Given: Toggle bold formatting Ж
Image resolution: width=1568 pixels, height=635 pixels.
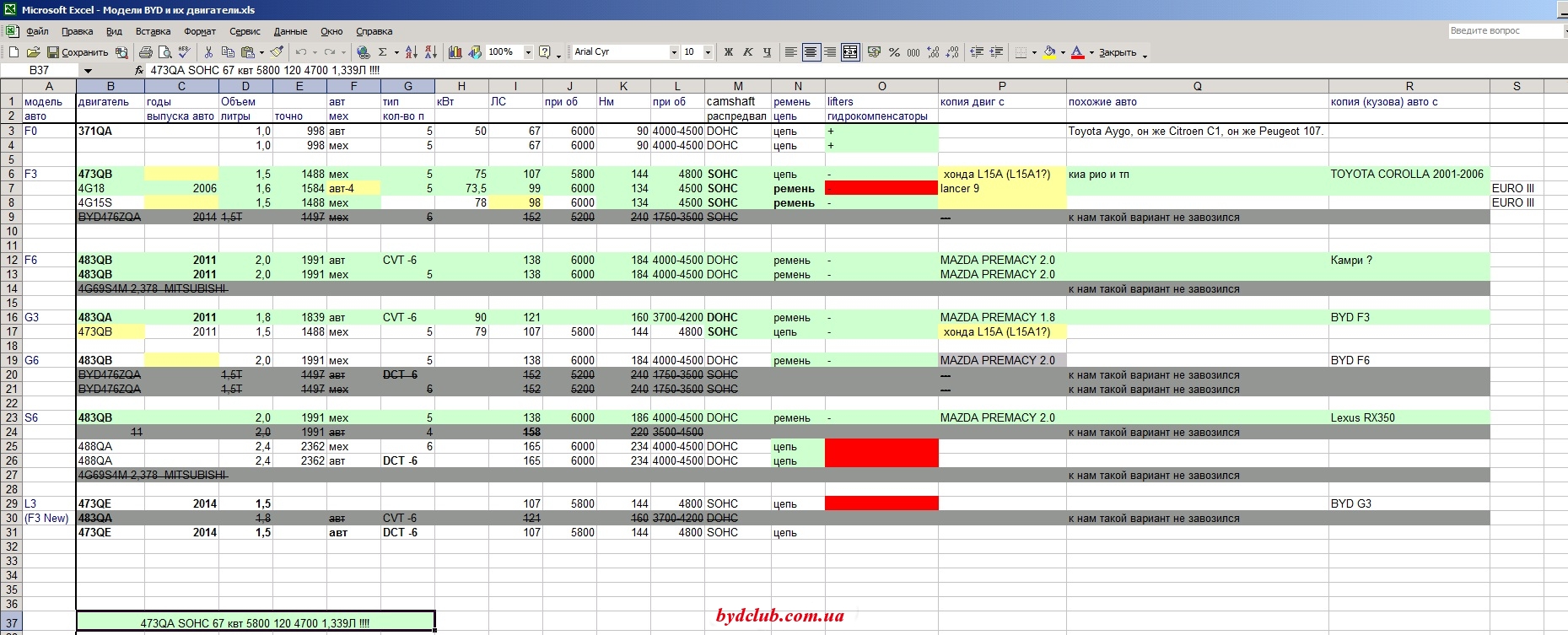Looking at the screenshot, I should click(729, 52).
